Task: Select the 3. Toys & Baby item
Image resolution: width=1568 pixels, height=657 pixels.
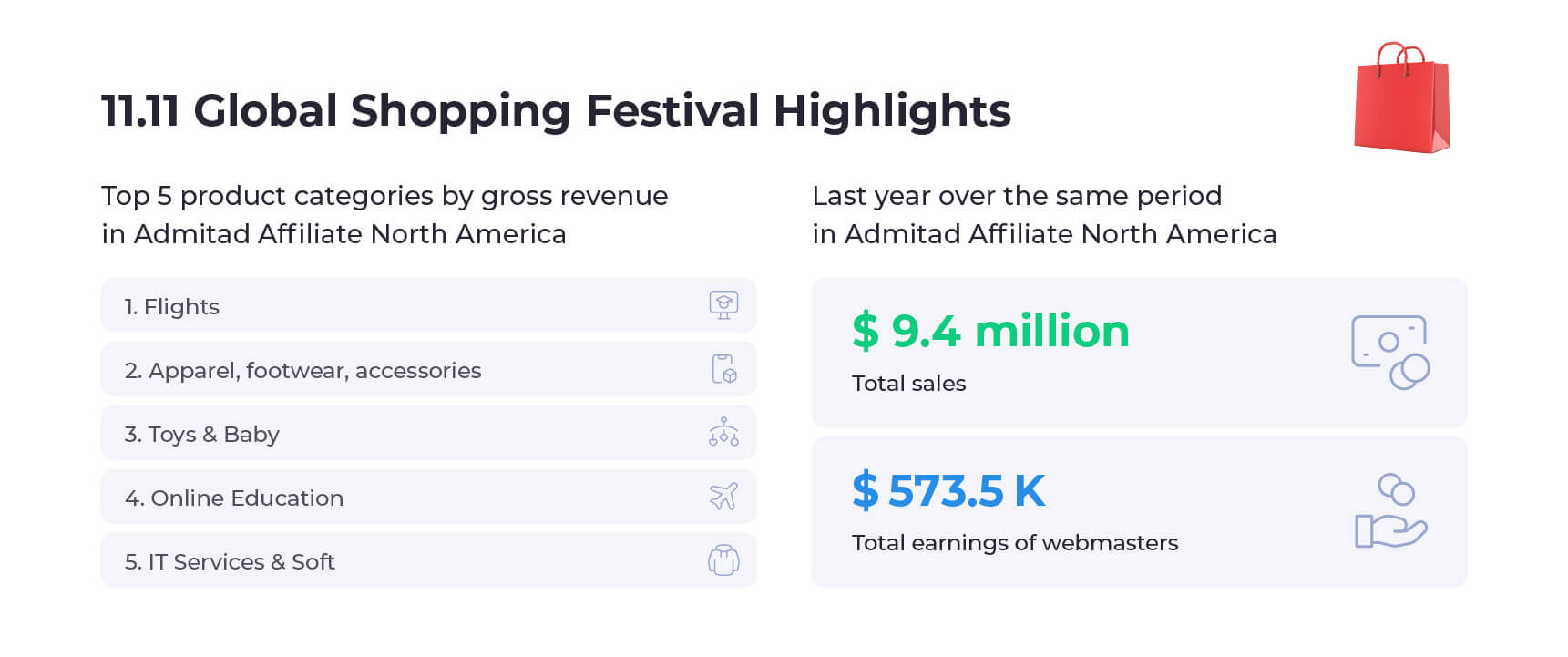Action: click(x=428, y=433)
